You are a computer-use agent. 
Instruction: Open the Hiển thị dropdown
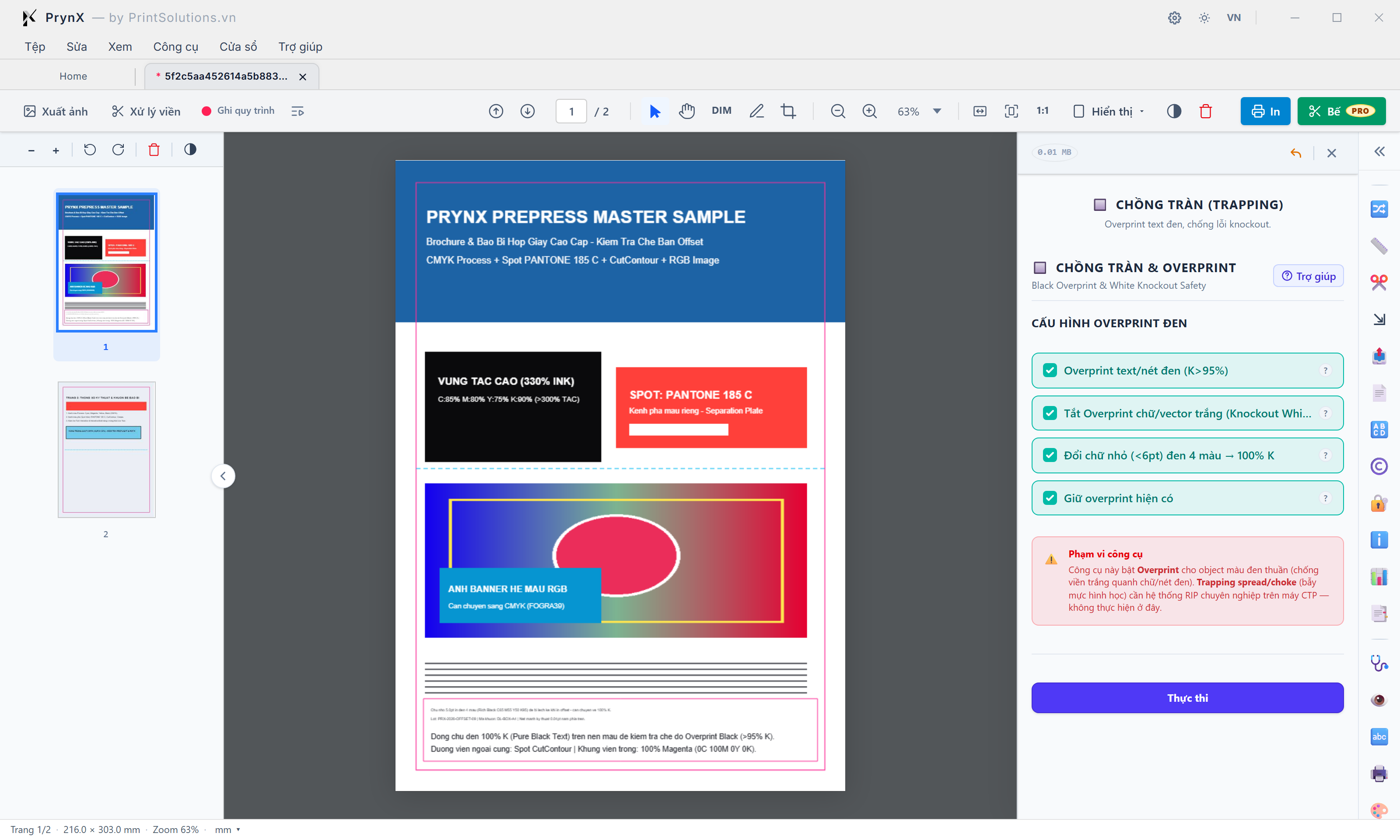pos(1109,111)
